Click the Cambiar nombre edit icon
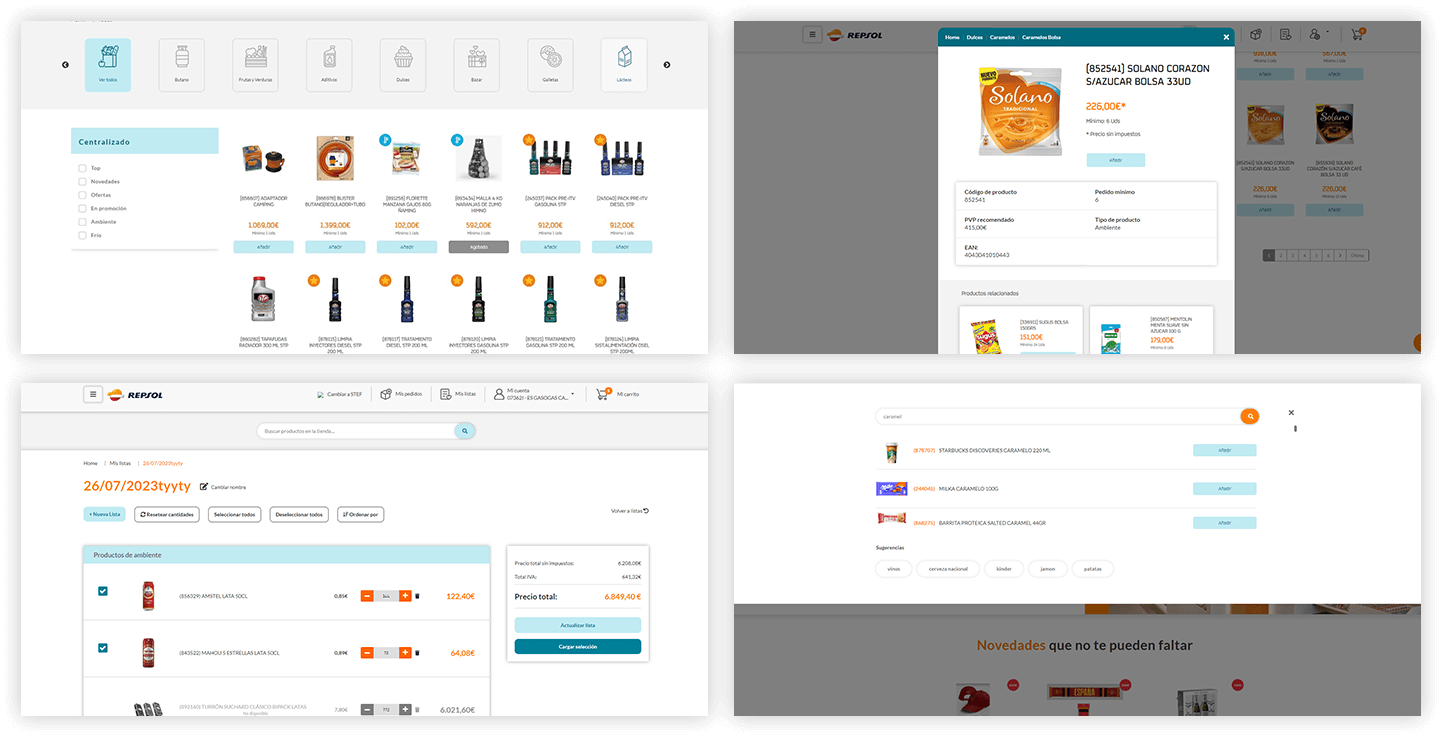 coord(204,487)
